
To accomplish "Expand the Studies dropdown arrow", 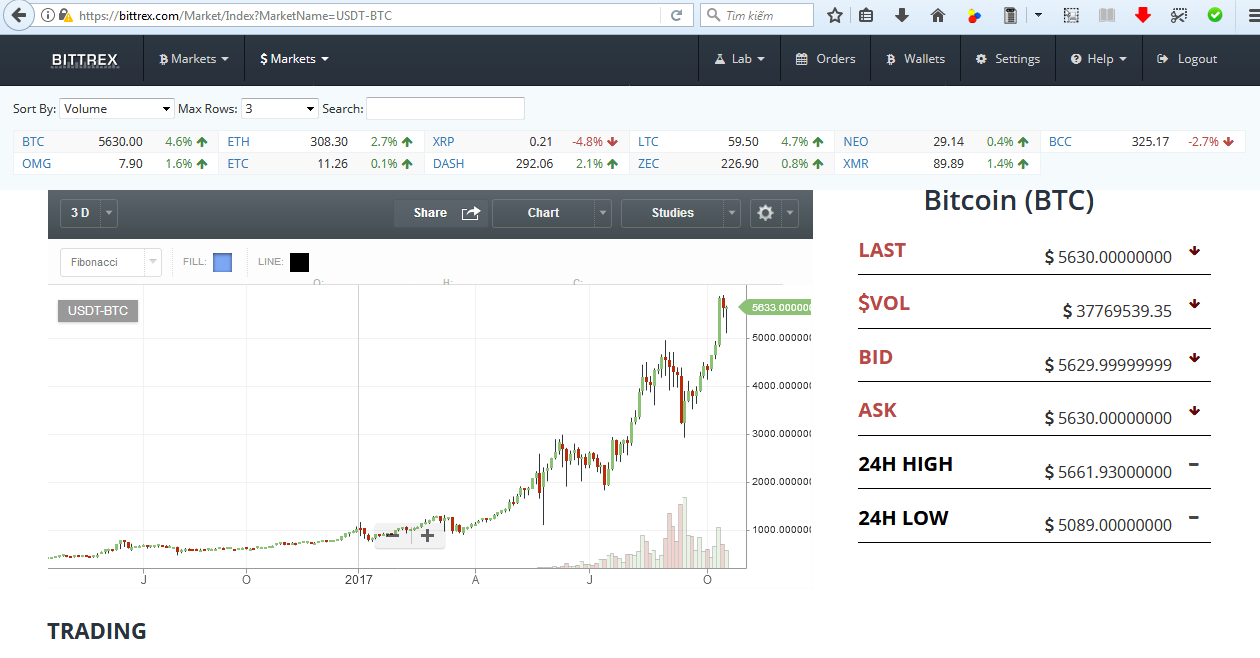I will click(732, 213).
